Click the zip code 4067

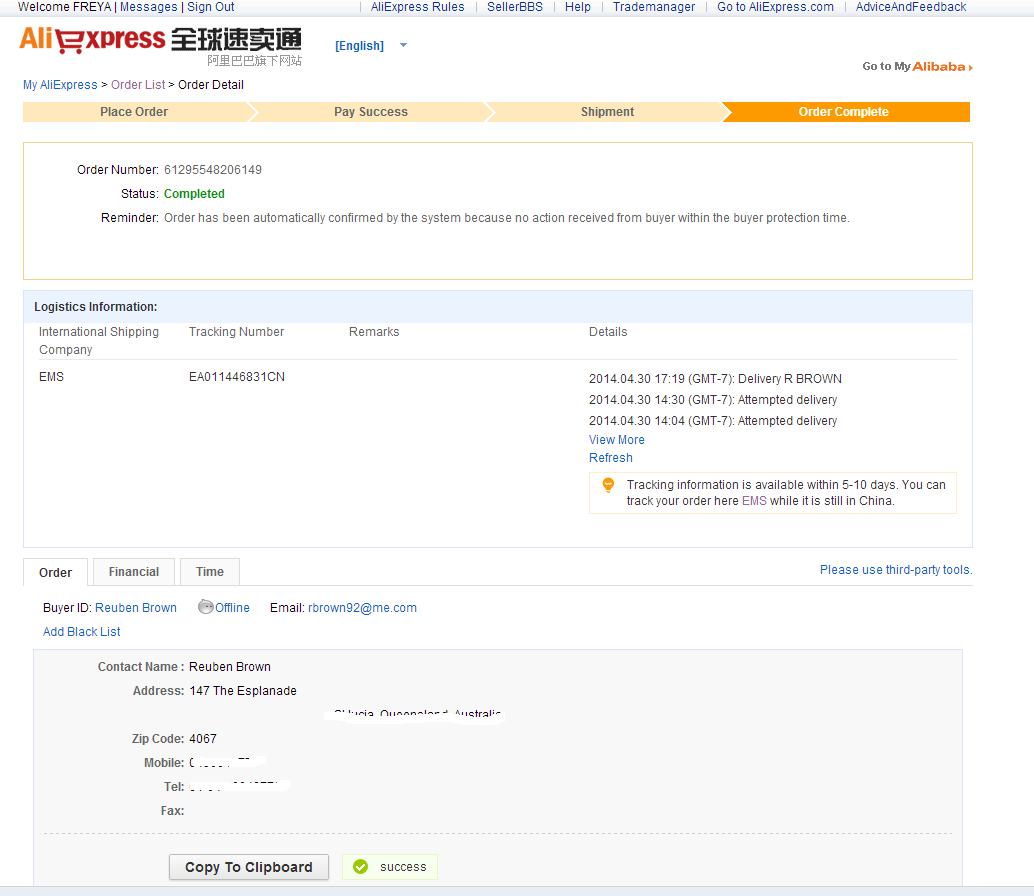[203, 739]
